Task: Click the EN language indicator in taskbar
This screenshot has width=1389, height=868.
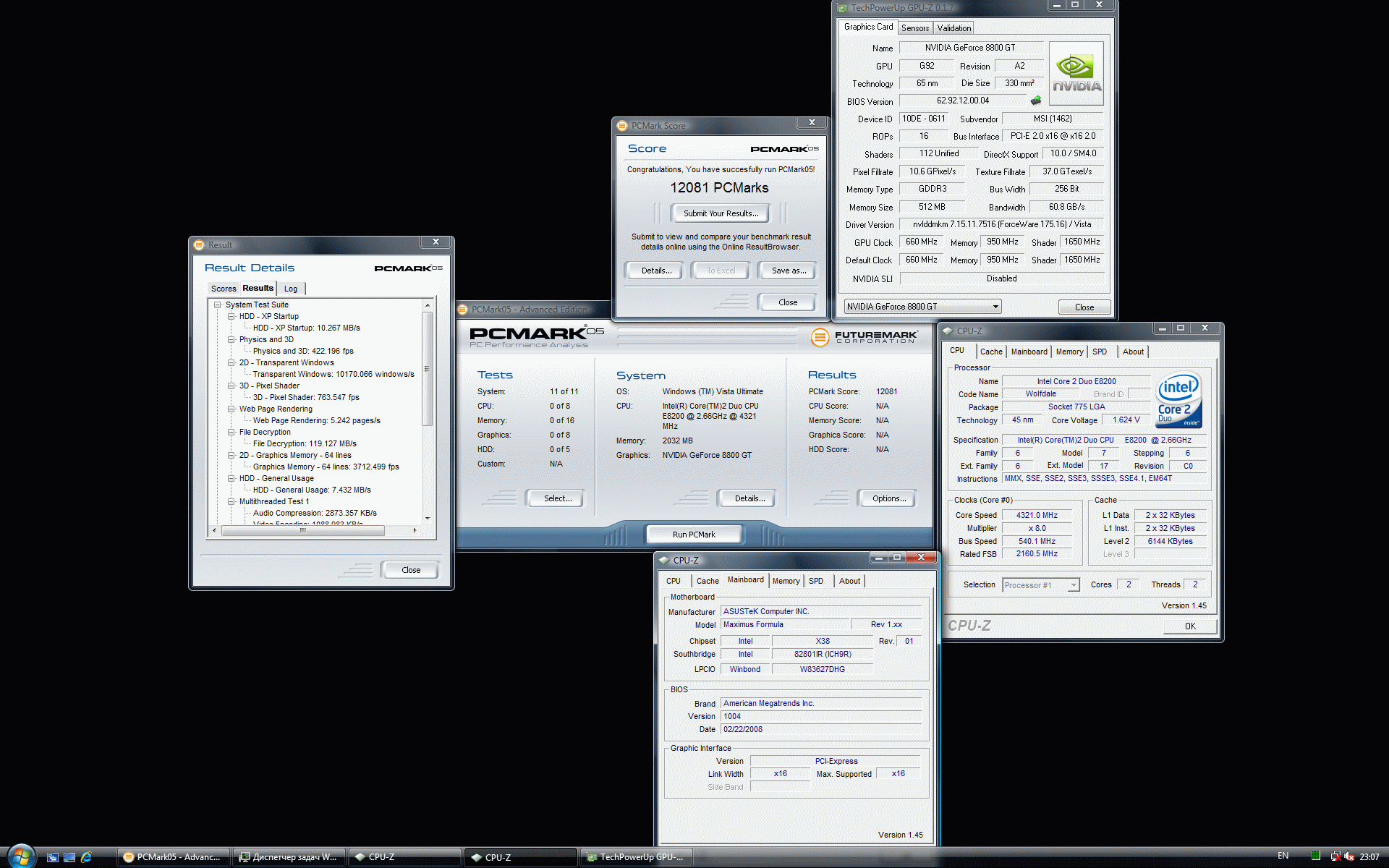Action: coord(1283,856)
